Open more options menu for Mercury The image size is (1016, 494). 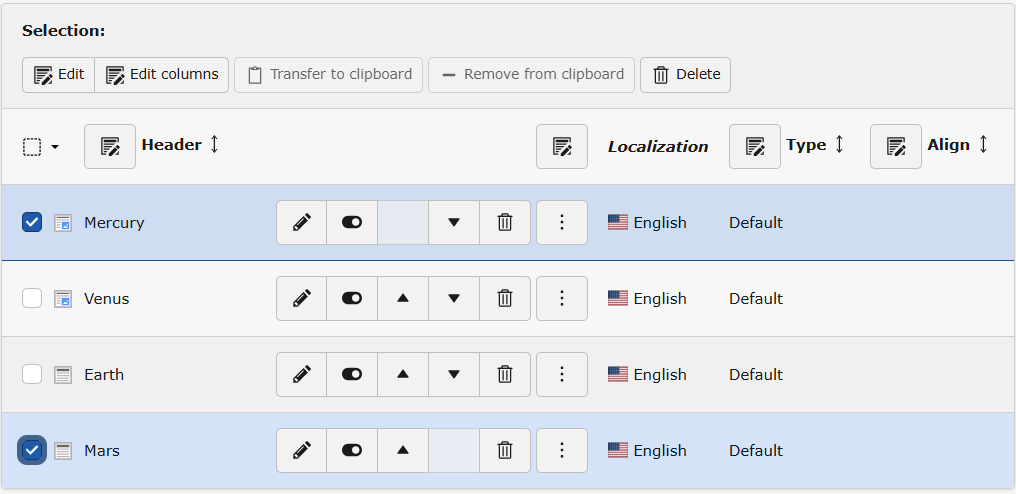click(x=562, y=222)
